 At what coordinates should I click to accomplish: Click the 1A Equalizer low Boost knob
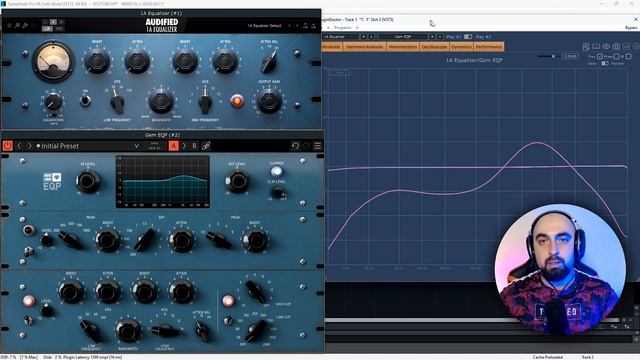(x=97, y=62)
